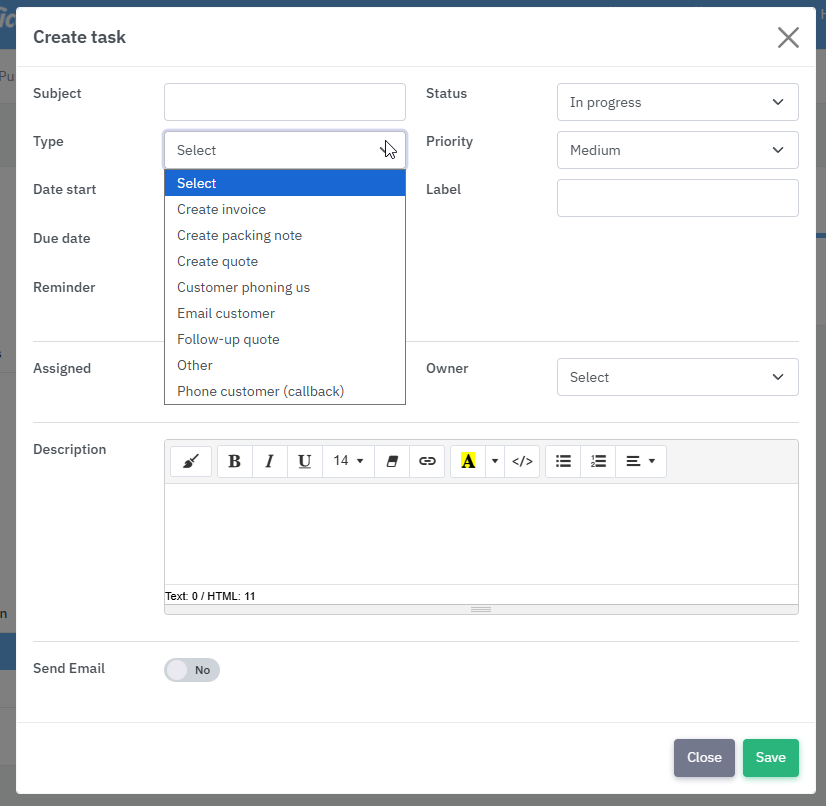Click the Bold formatting icon
The width and height of the screenshot is (826, 806).
(x=235, y=461)
